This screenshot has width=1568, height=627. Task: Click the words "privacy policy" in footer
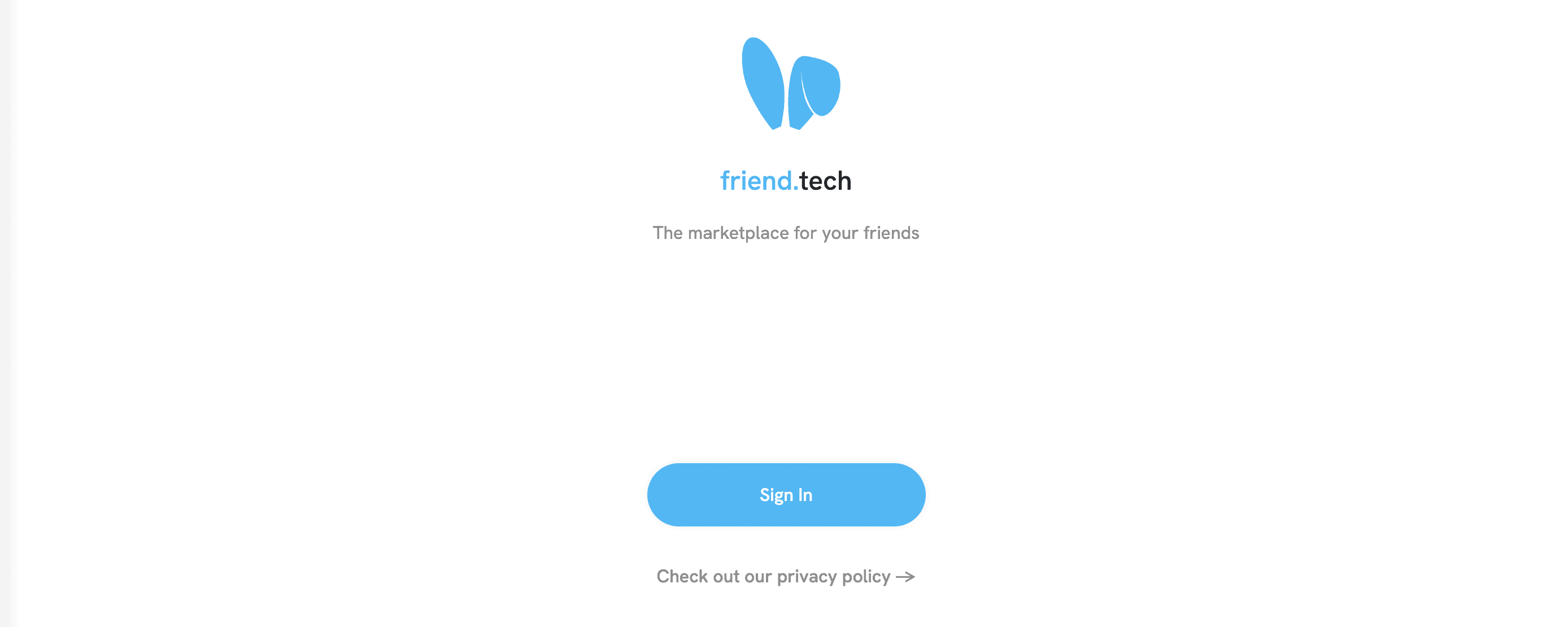(833, 577)
